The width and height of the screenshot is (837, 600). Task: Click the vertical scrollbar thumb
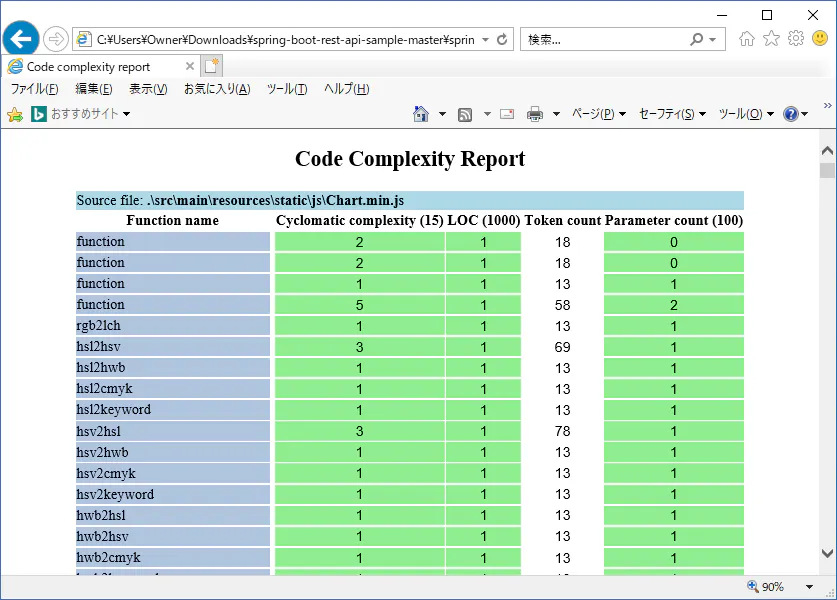click(827, 171)
